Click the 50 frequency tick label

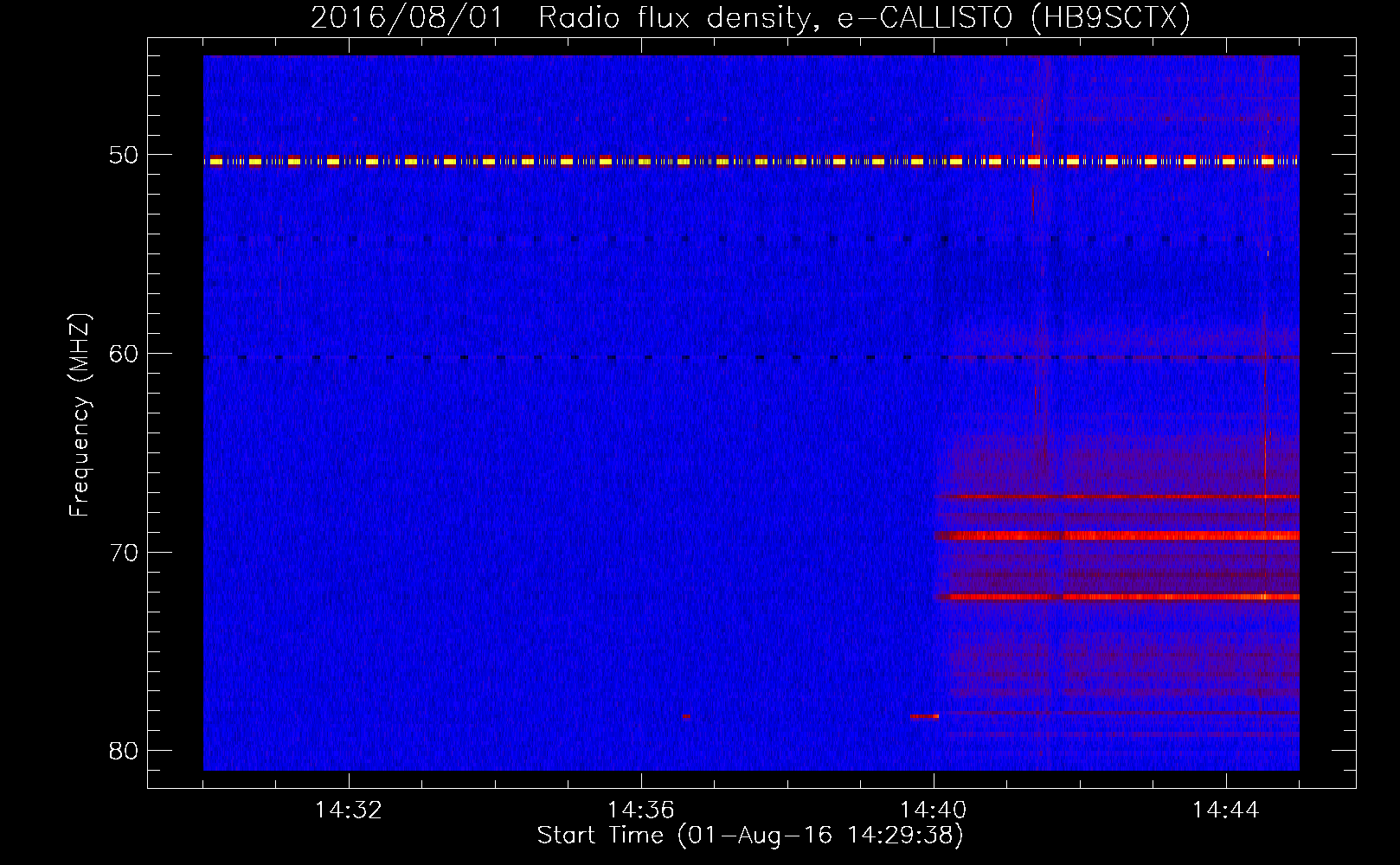point(124,156)
